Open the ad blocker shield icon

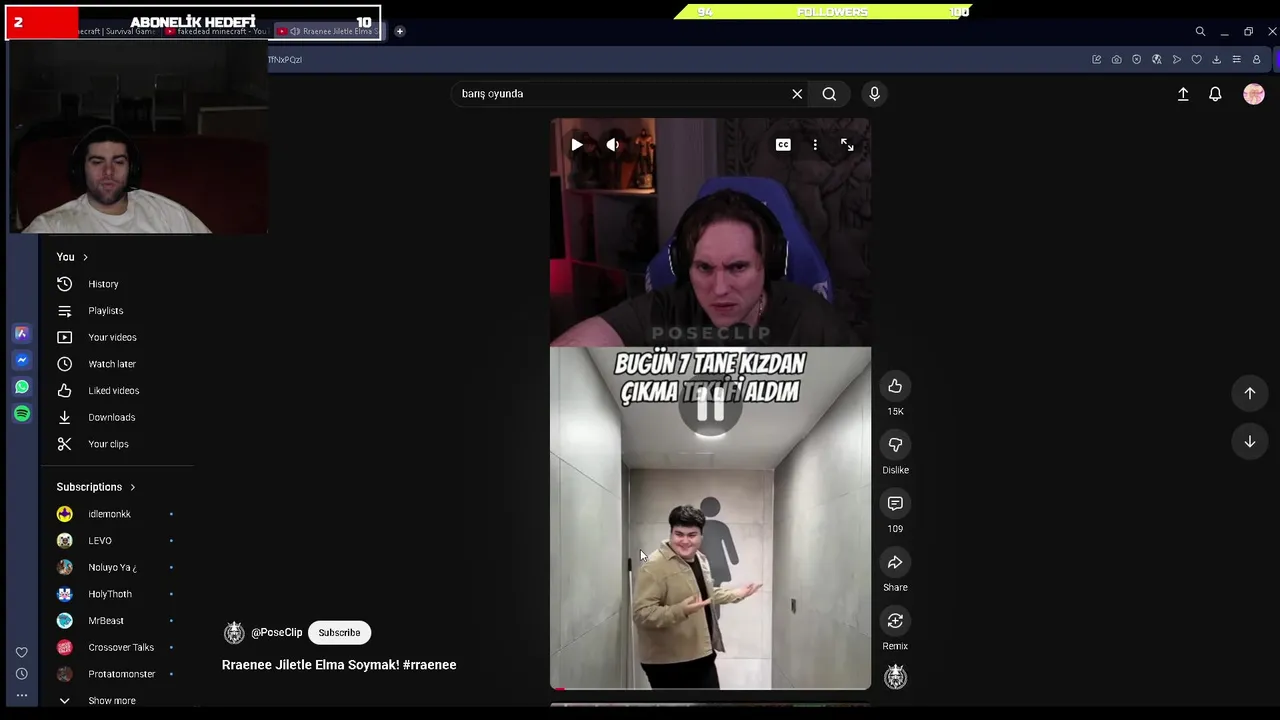[1136, 60]
